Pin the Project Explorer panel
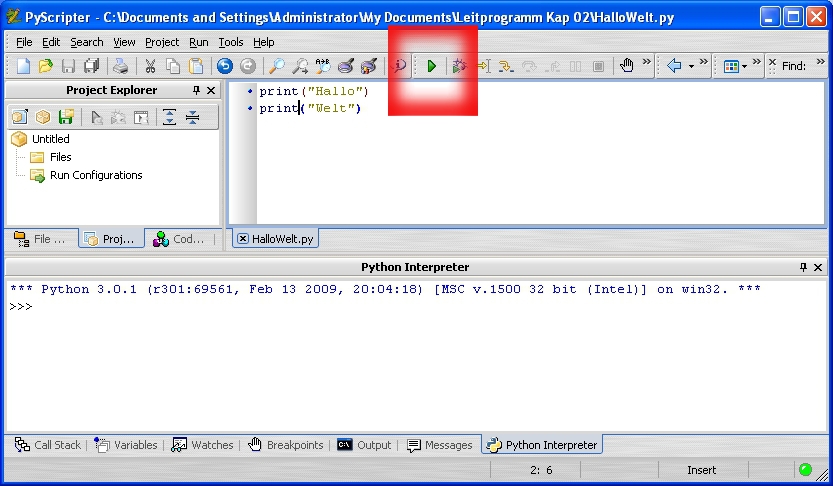This screenshot has height=486, width=833. click(x=197, y=91)
